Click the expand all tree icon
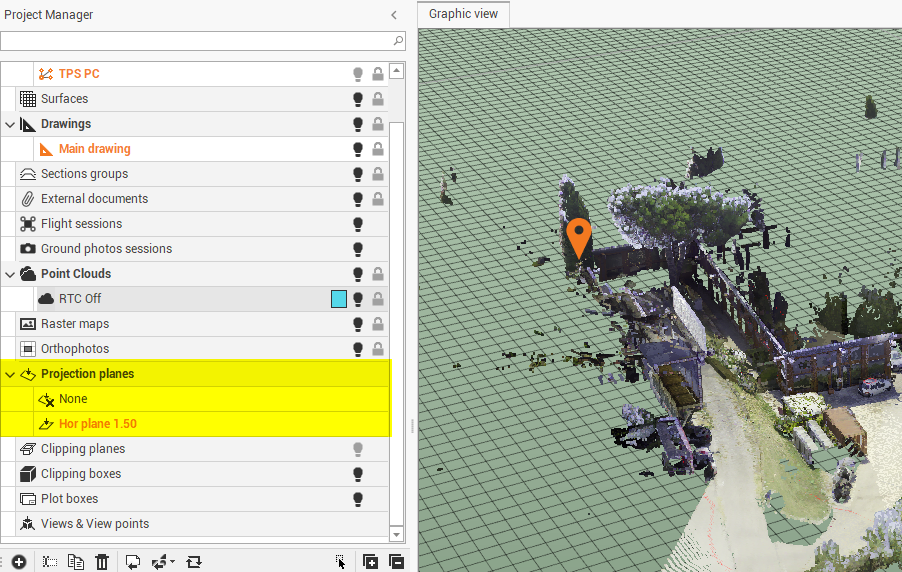The height and width of the screenshot is (572, 902). pyautogui.click(x=370, y=562)
